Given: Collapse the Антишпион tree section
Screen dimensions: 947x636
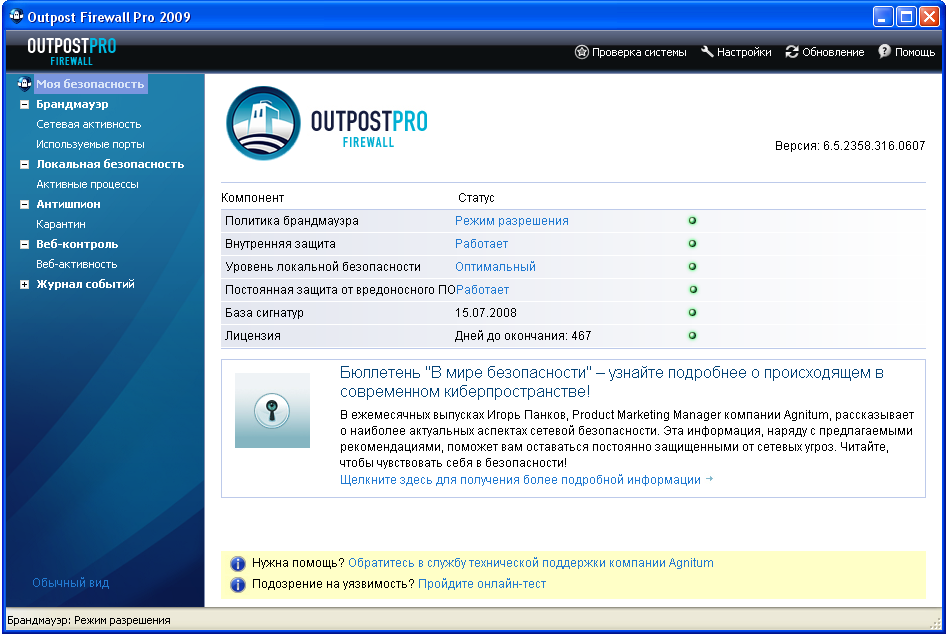Looking at the screenshot, I should [x=24, y=204].
